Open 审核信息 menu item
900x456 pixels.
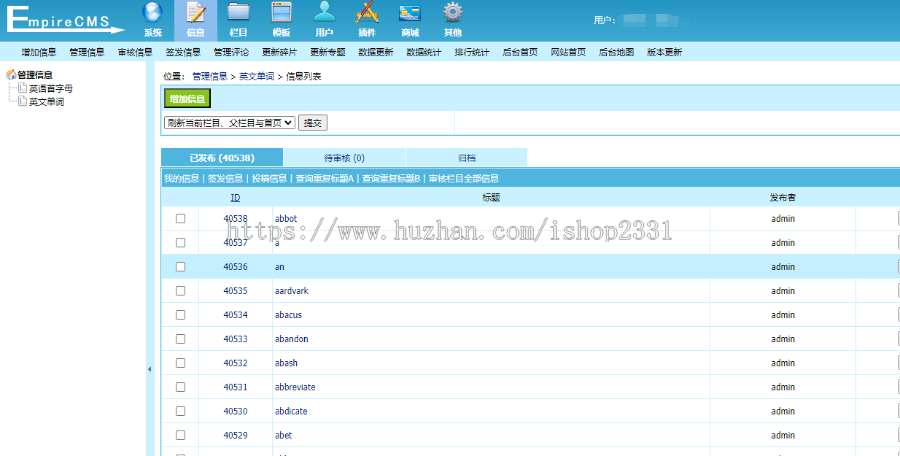(x=135, y=52)
